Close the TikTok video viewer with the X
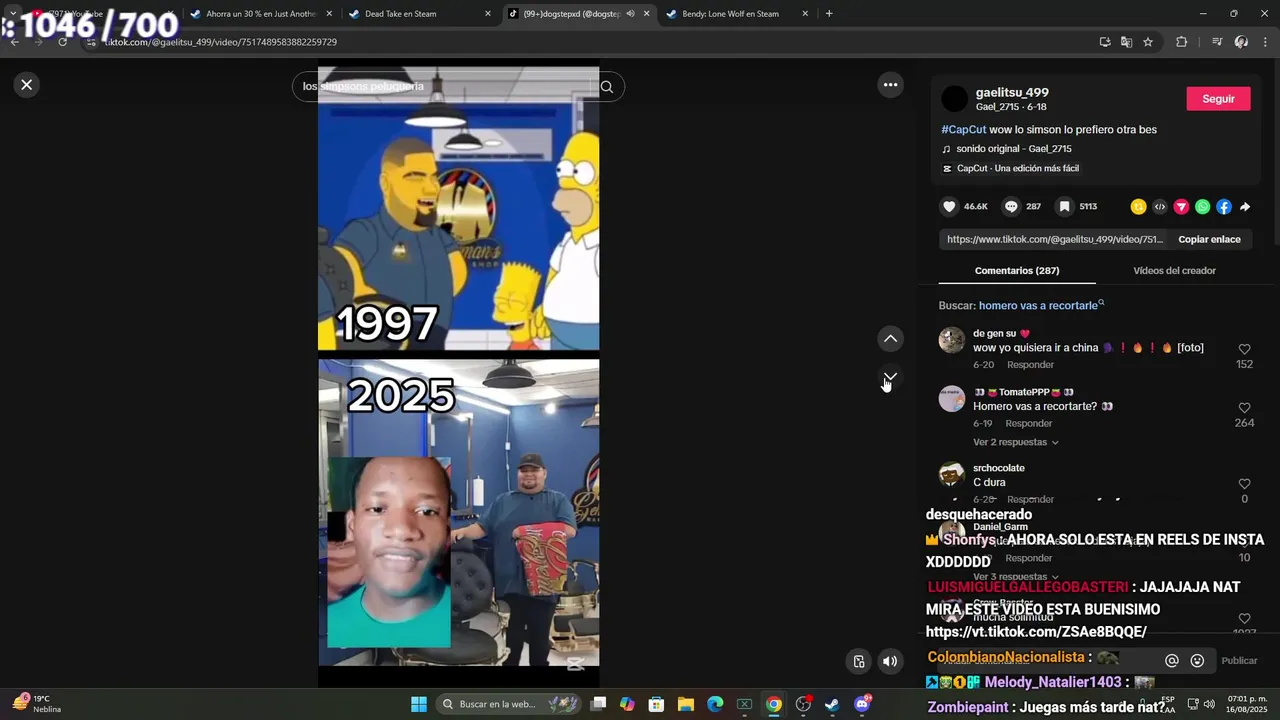Image resolution: width=1280 pixels, height=720 pixels. pyautogui.click(x=27, y=85)
